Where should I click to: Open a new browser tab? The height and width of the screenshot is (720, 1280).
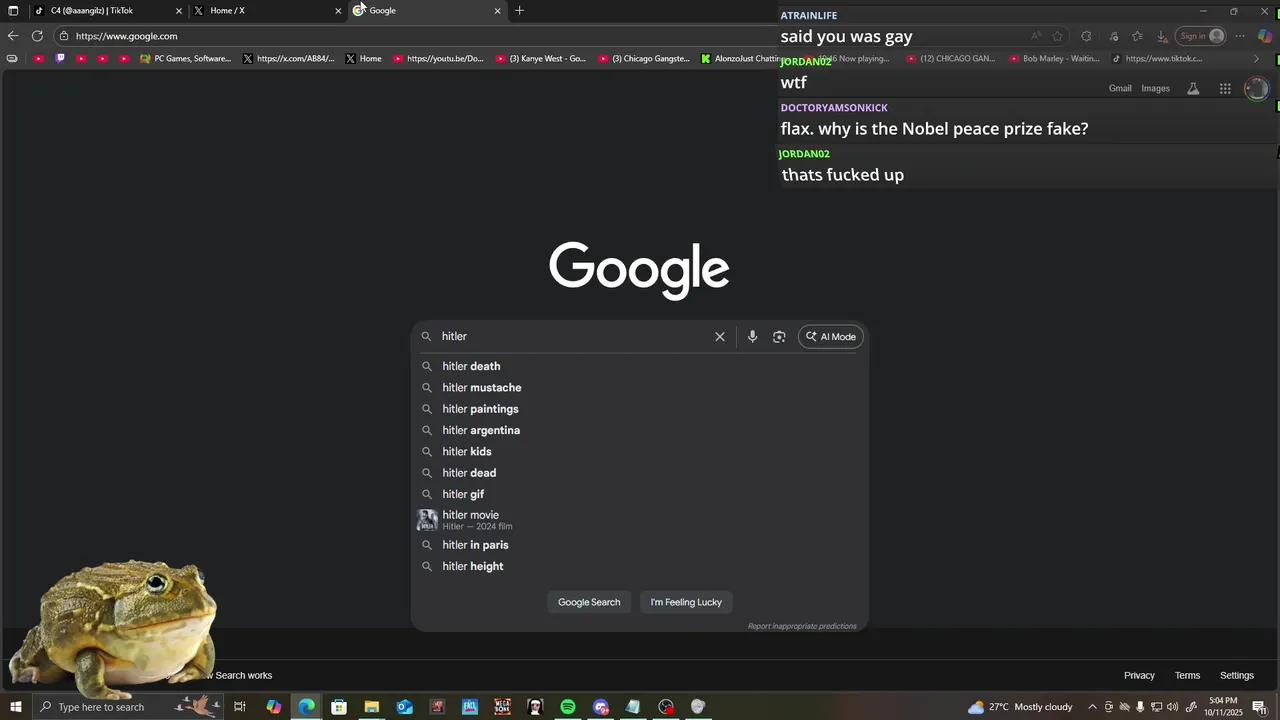click(x=519, y=10)
